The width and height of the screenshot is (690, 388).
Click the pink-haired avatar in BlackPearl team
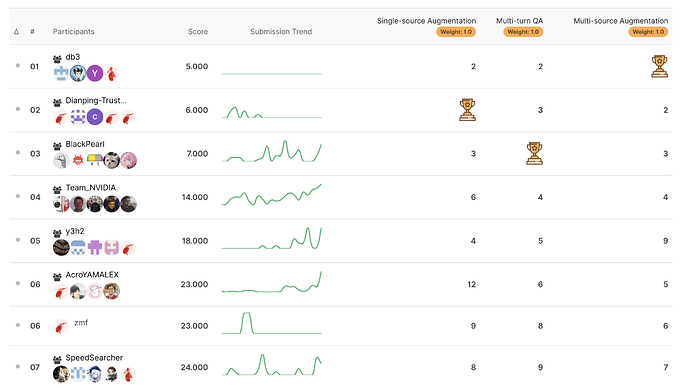tap(128, 161)
